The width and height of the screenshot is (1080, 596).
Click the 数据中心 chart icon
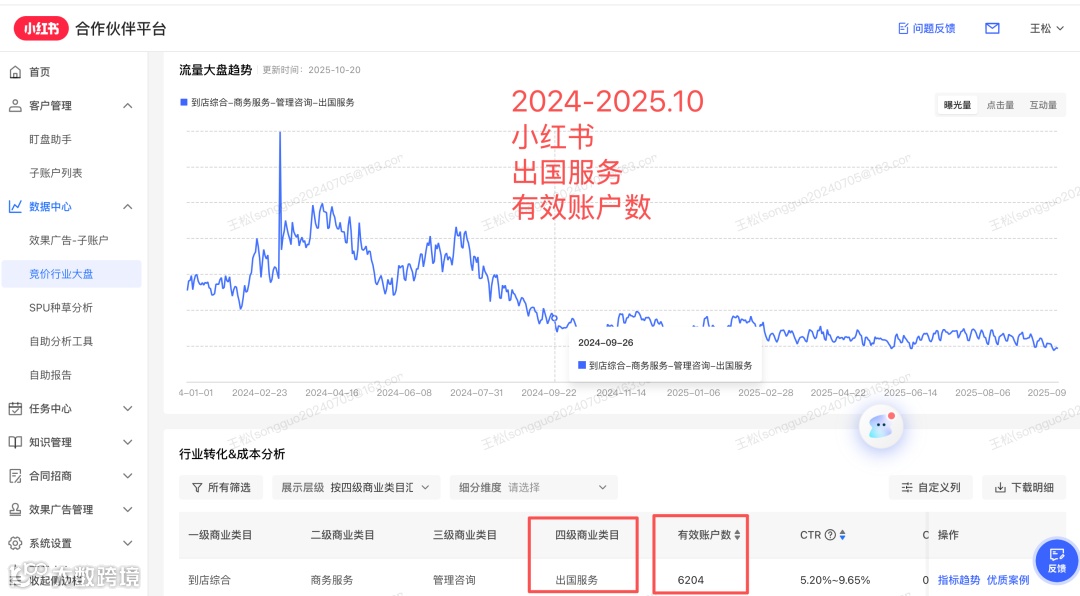point(15,207)
